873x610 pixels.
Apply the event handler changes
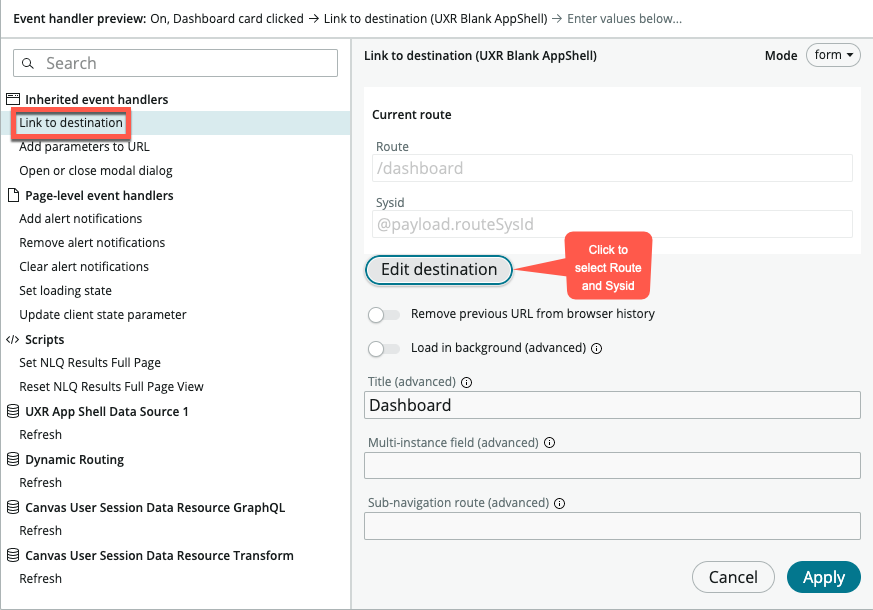823,577
